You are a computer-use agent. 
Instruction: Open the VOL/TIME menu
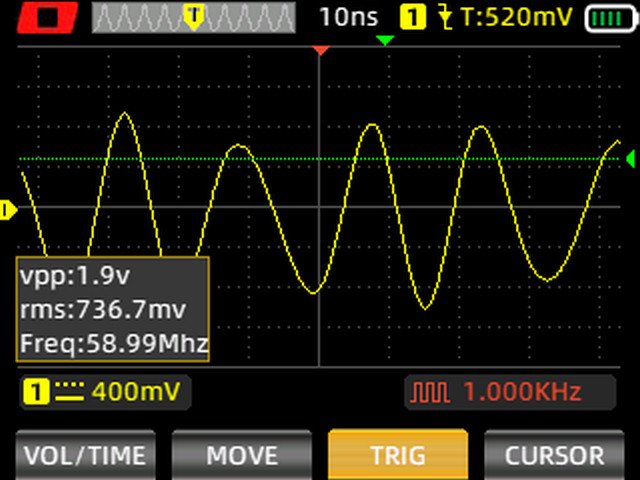tap(85, 455)
